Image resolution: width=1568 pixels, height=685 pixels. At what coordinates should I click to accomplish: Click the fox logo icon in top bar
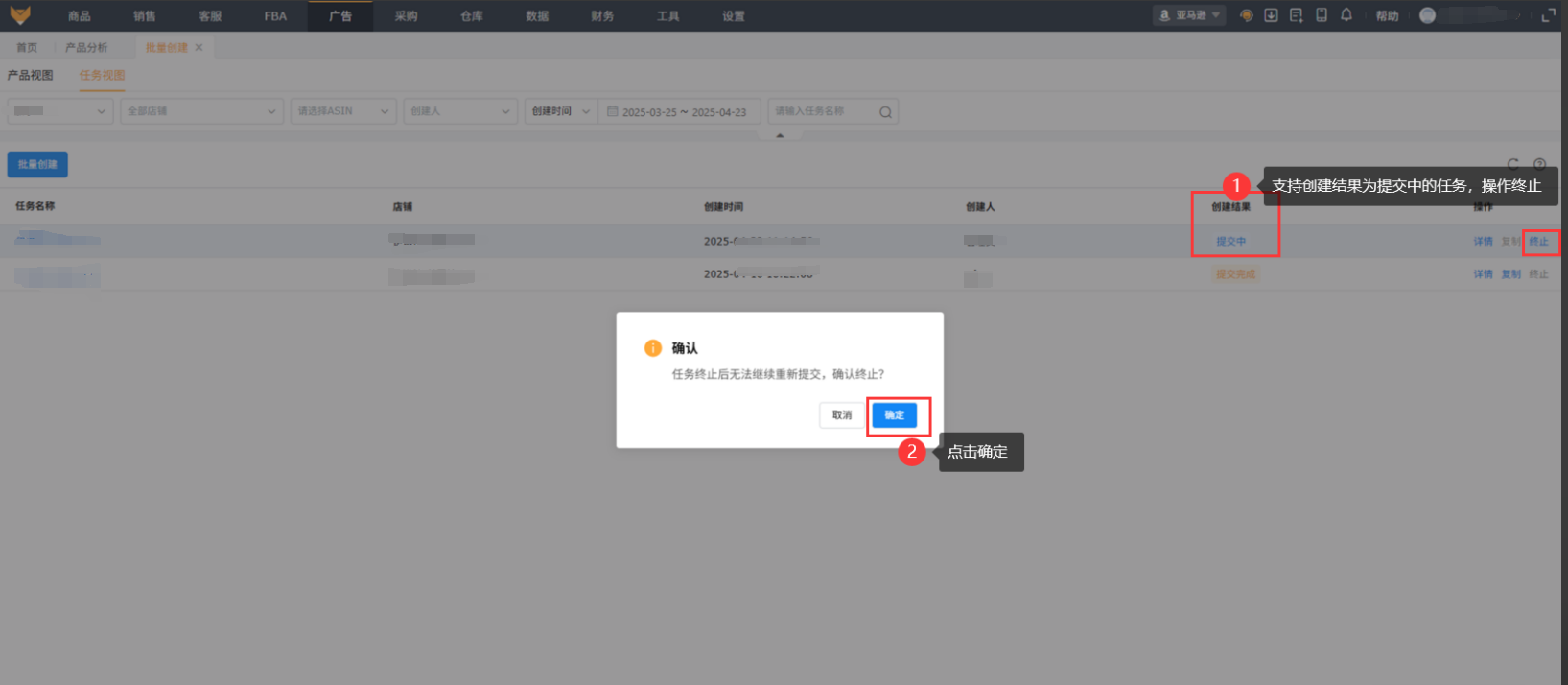[20, 15]
